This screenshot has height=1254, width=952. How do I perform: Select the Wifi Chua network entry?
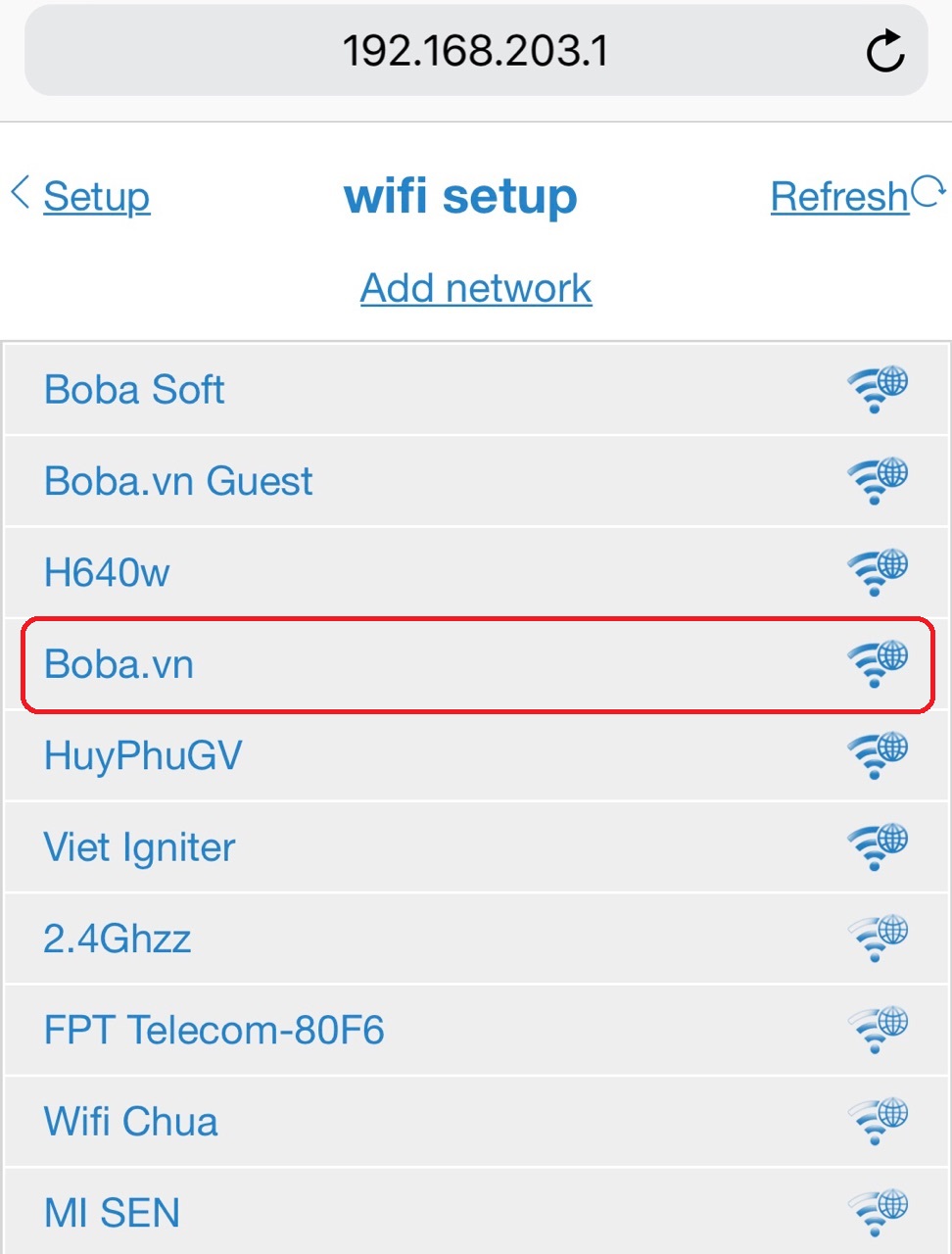[x=392, y=1121]
